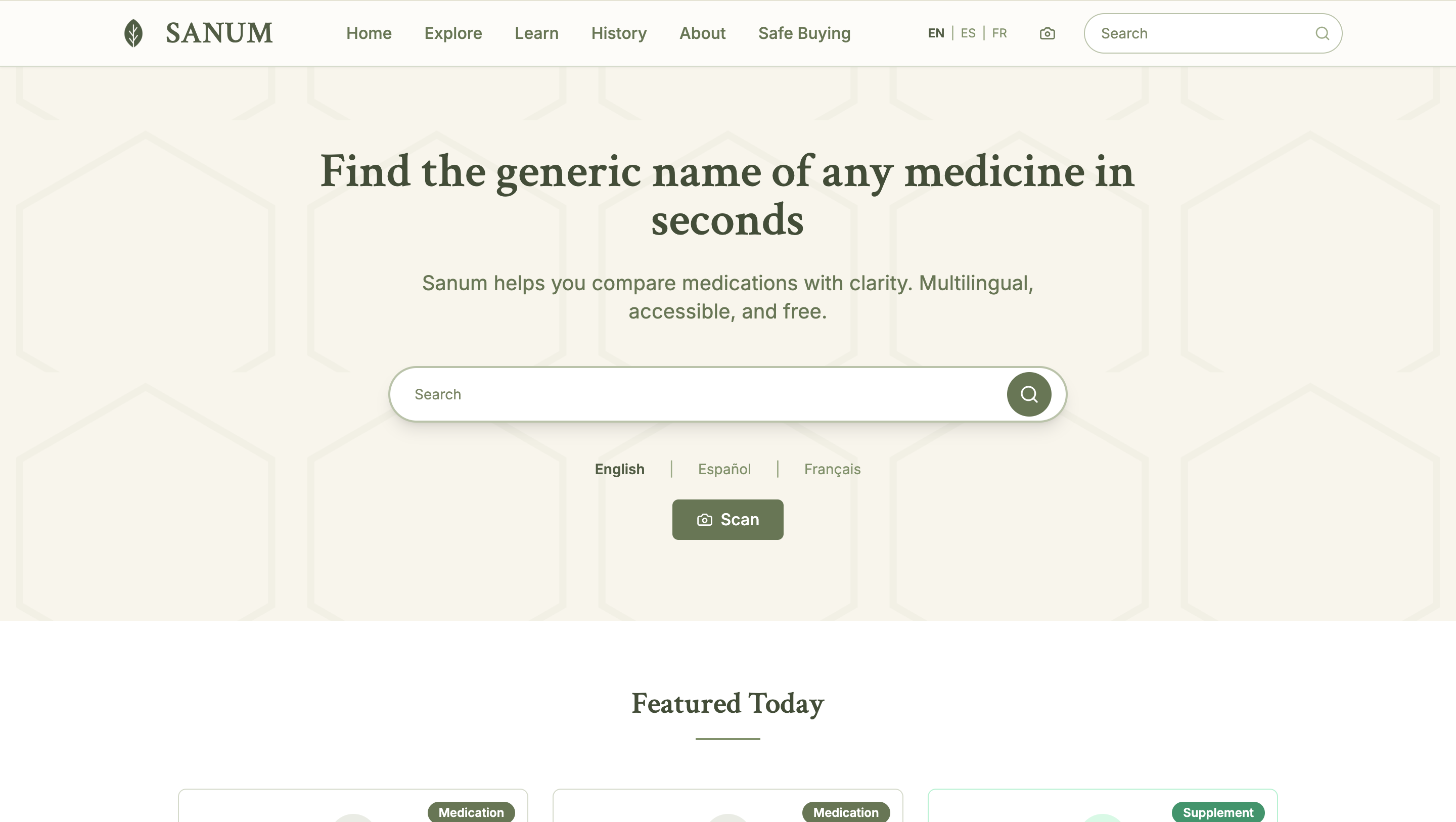1456x822 pixels.
Task: Open the About page
Action: 702,33
